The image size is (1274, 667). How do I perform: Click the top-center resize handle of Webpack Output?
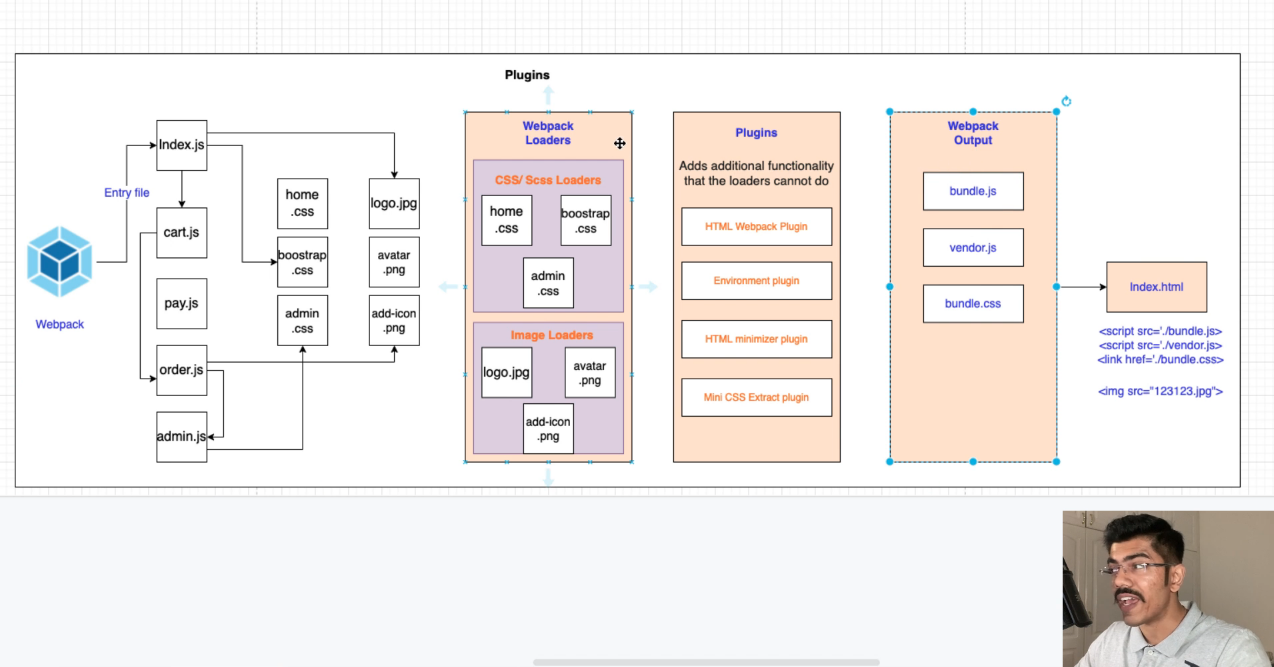pos(973,112)
